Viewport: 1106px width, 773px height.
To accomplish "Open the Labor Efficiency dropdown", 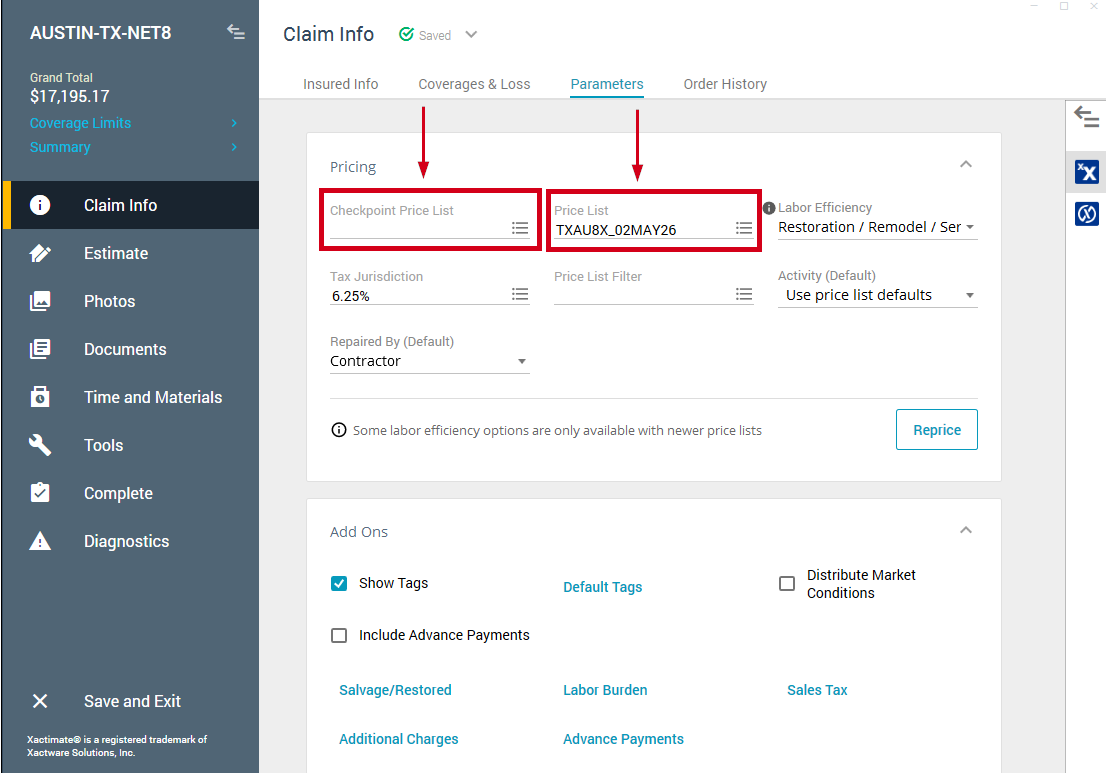I will [x=877, y=227].
